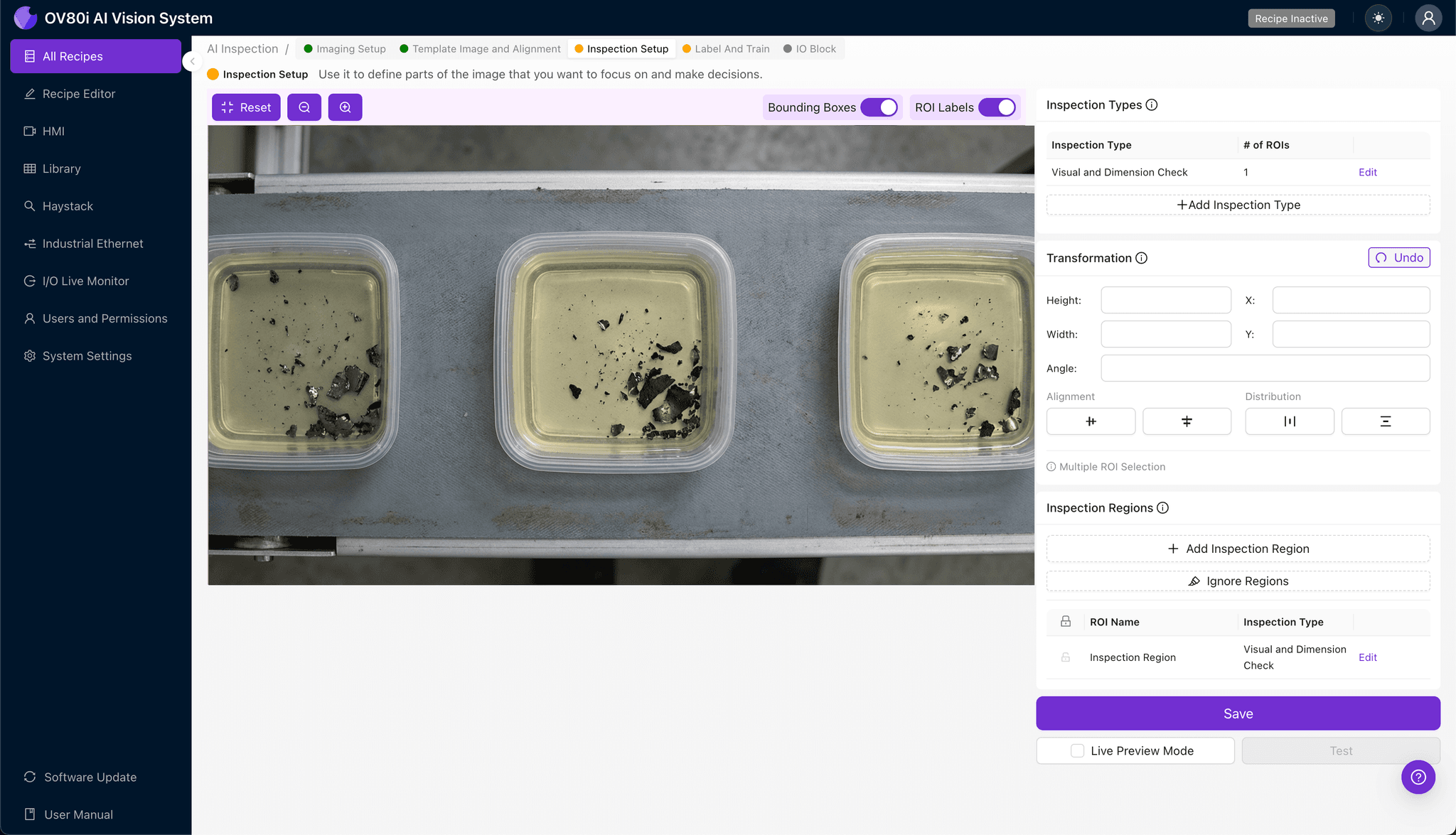The width and height of the screenshot is (1456, 835).
Task: Open the Inspection Types info tooltip
Action: pyautogui.click(x=1152, y=104)
